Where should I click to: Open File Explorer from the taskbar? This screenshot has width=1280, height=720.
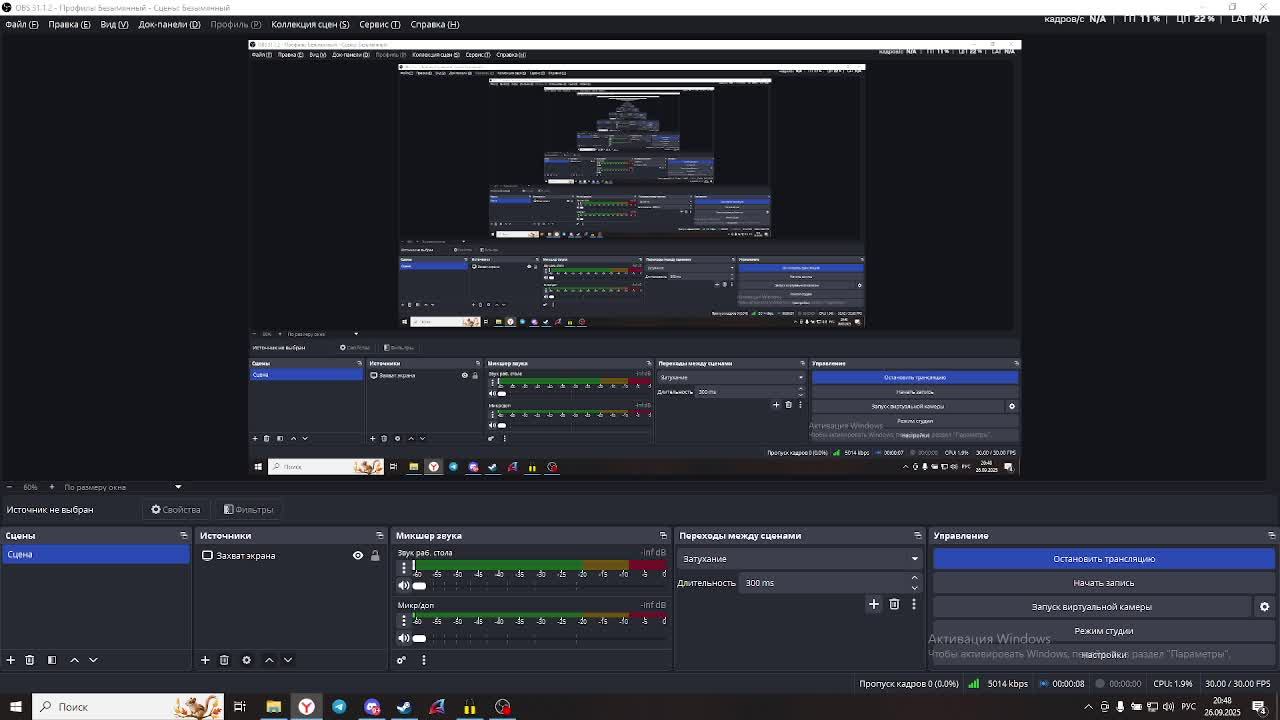pos(273,707)
